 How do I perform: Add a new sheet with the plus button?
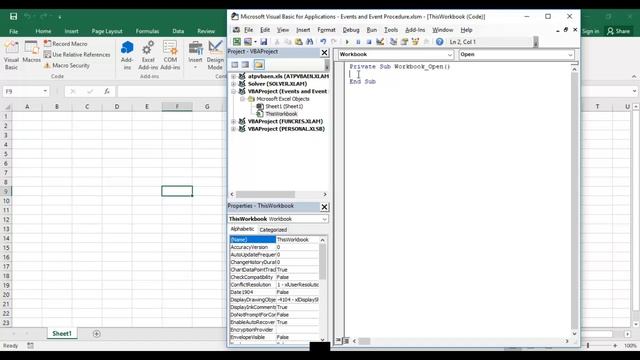coord(96,334)
